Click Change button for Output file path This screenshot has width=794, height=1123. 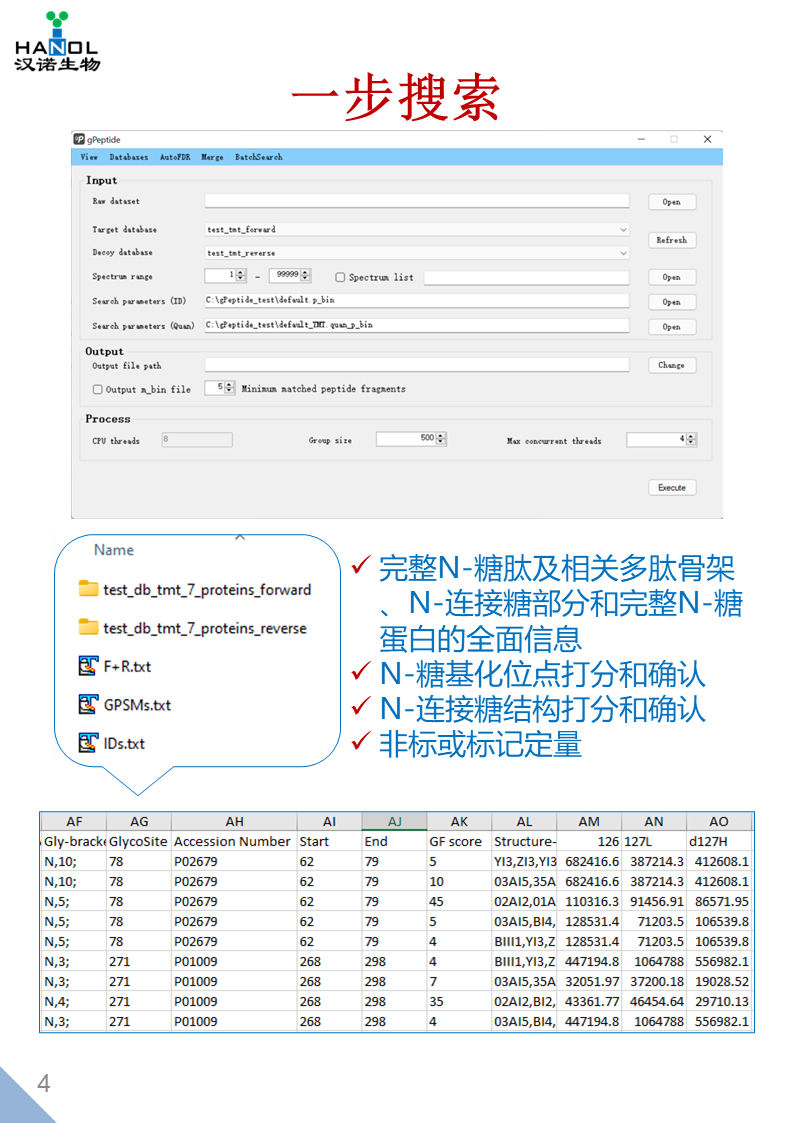point(672,365)
